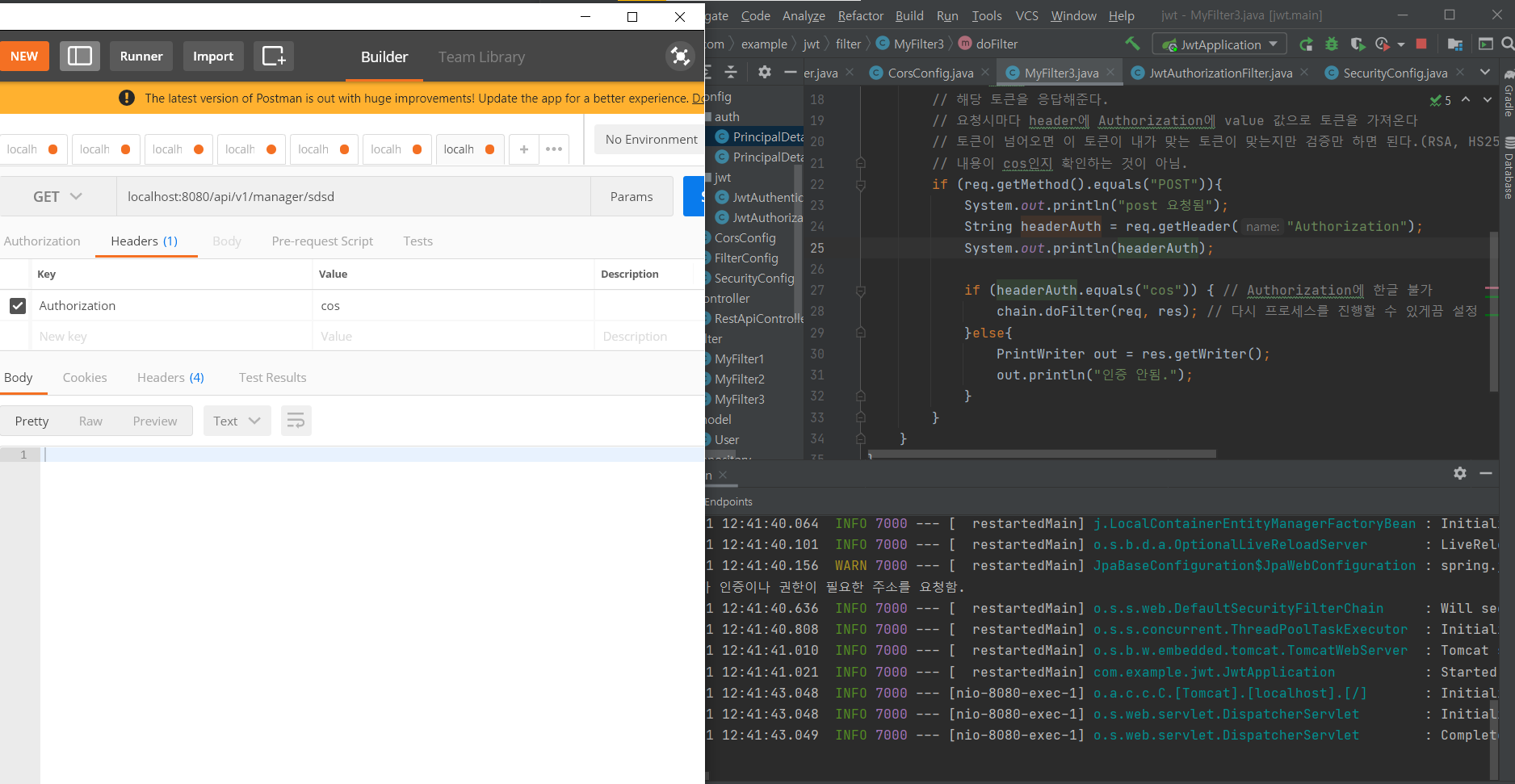Click the green Rerun icon
The width and height of the screenshot is (1515, 784).
click(1306, 44)
